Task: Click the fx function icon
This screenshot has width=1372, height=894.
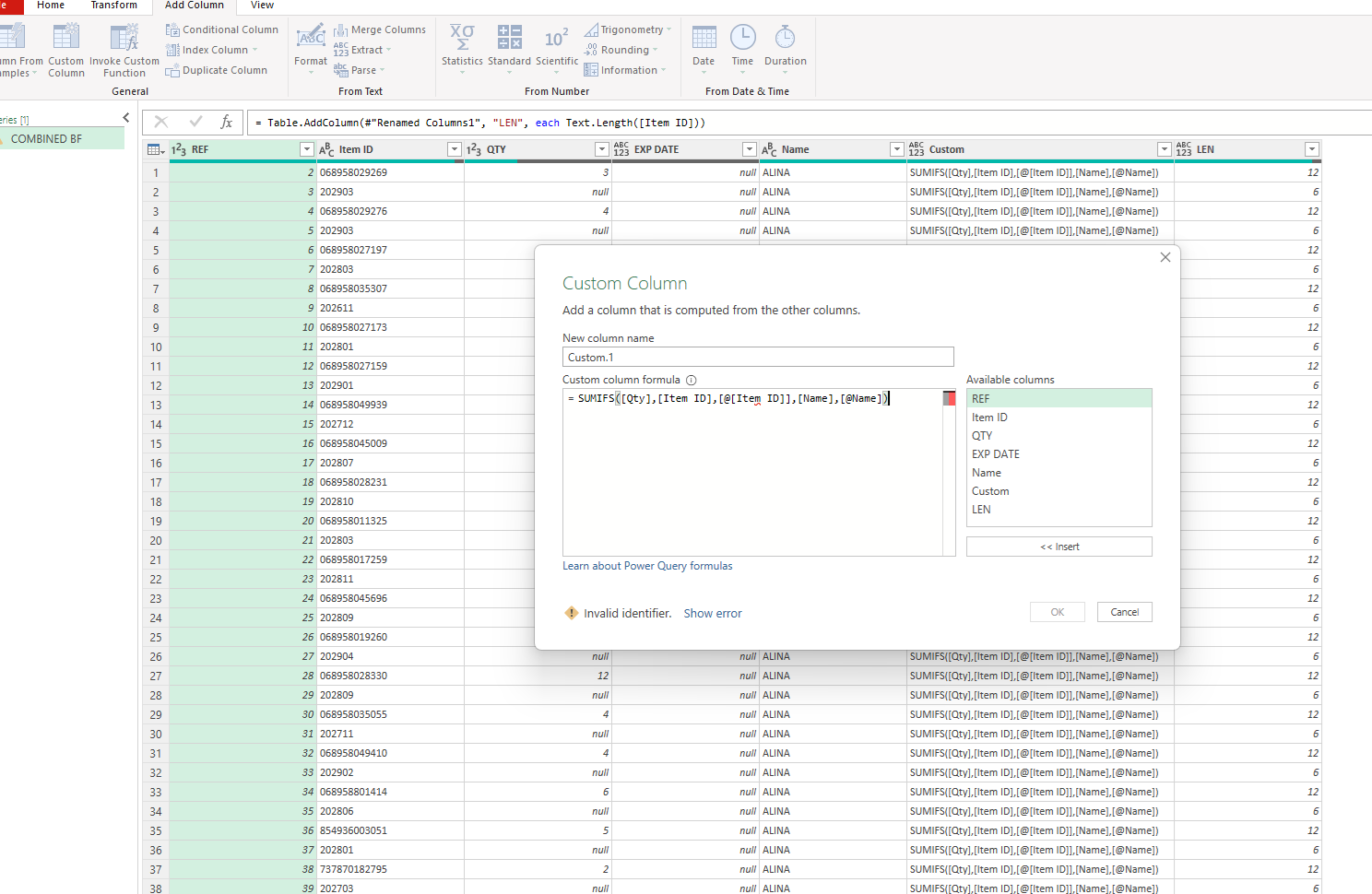Action: tap(227, 122)
